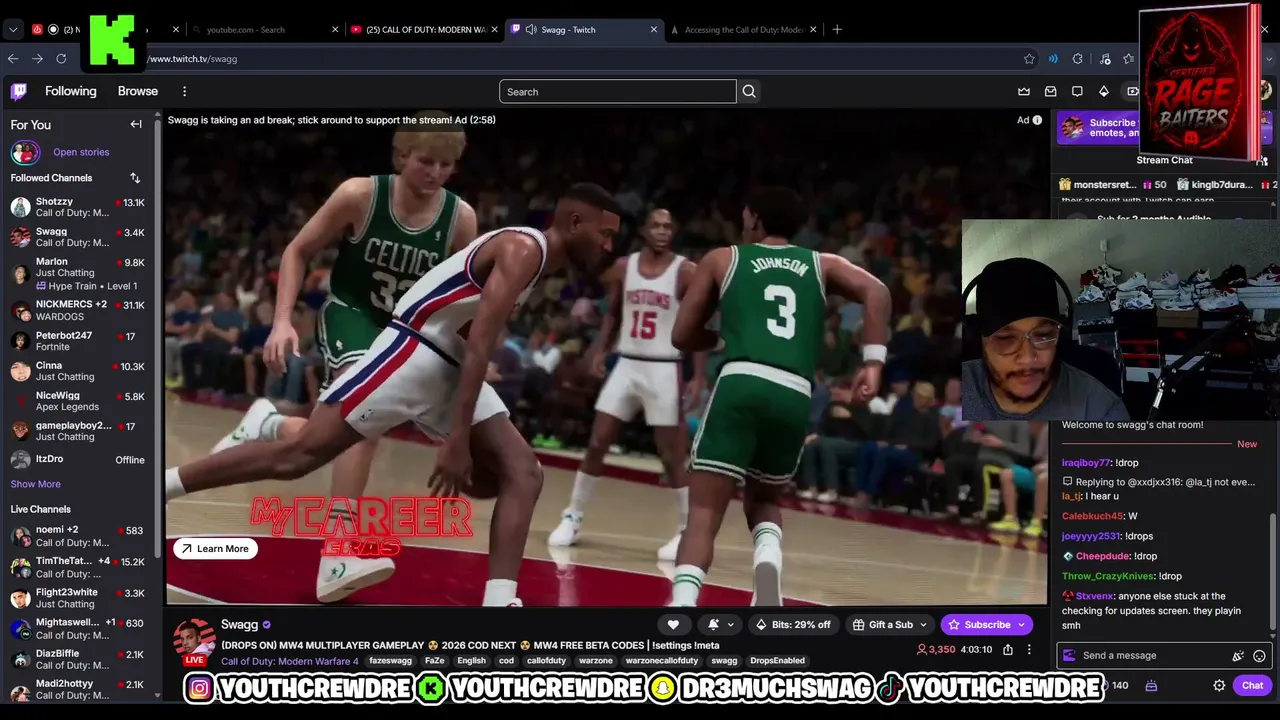Open the chat emote picker
1280x720 pixels.
click(1259, 656)
